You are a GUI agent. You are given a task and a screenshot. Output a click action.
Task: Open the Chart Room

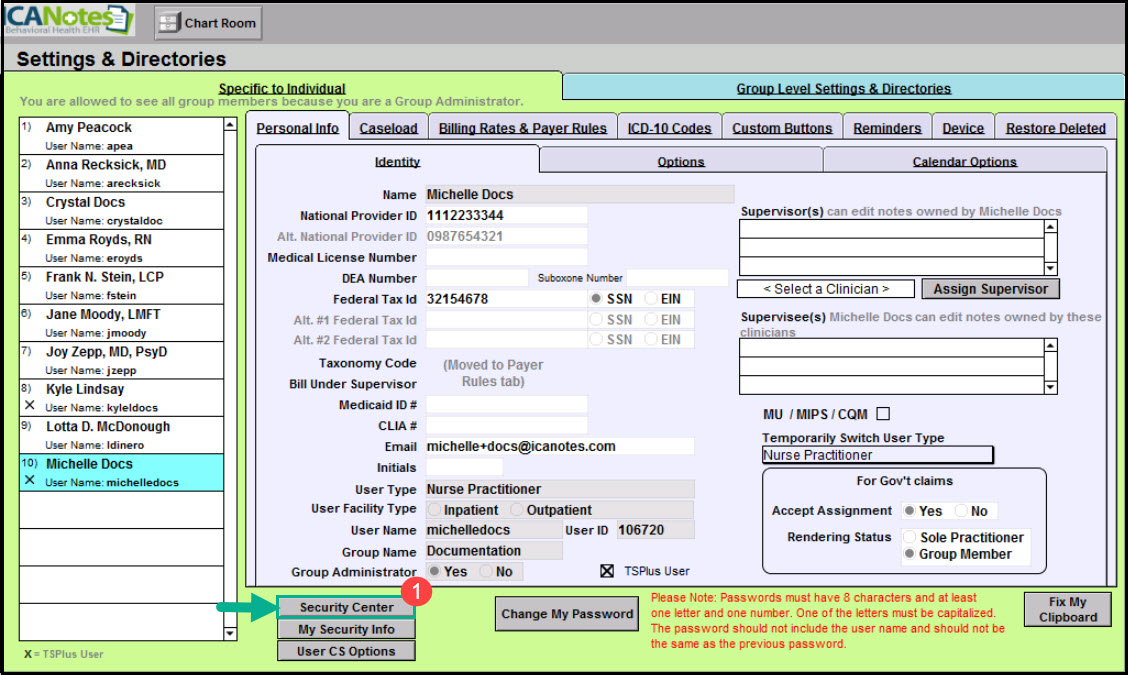pyautogui.click(x=208, y=22)
